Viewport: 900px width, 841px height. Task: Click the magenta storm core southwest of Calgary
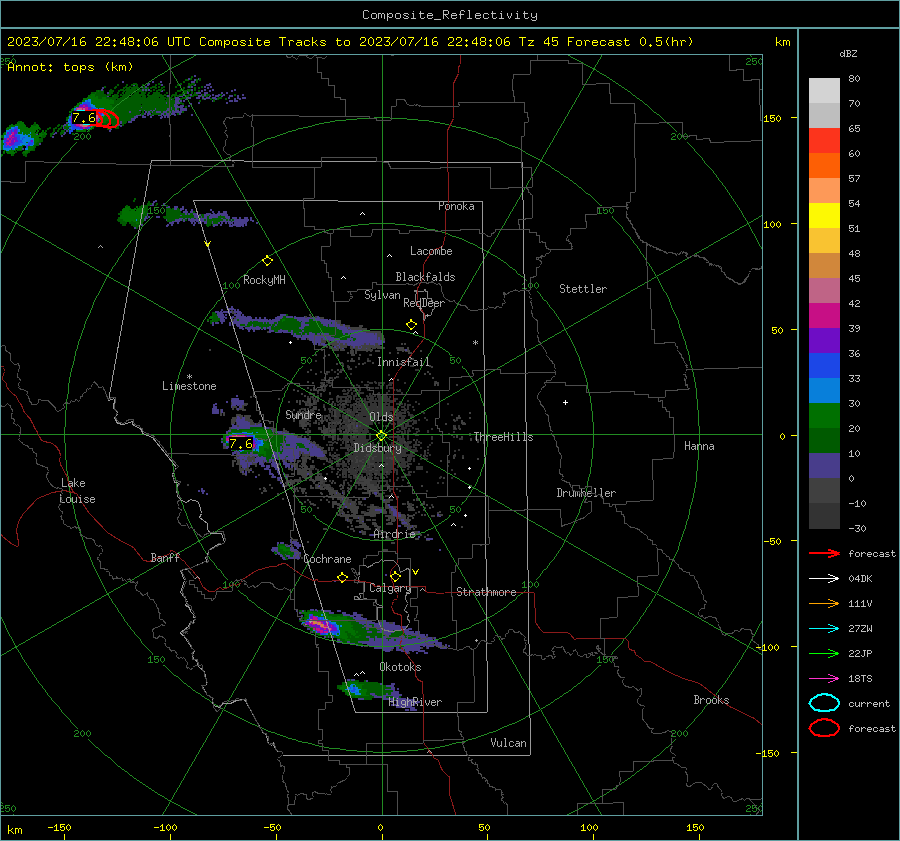(320, 625)
